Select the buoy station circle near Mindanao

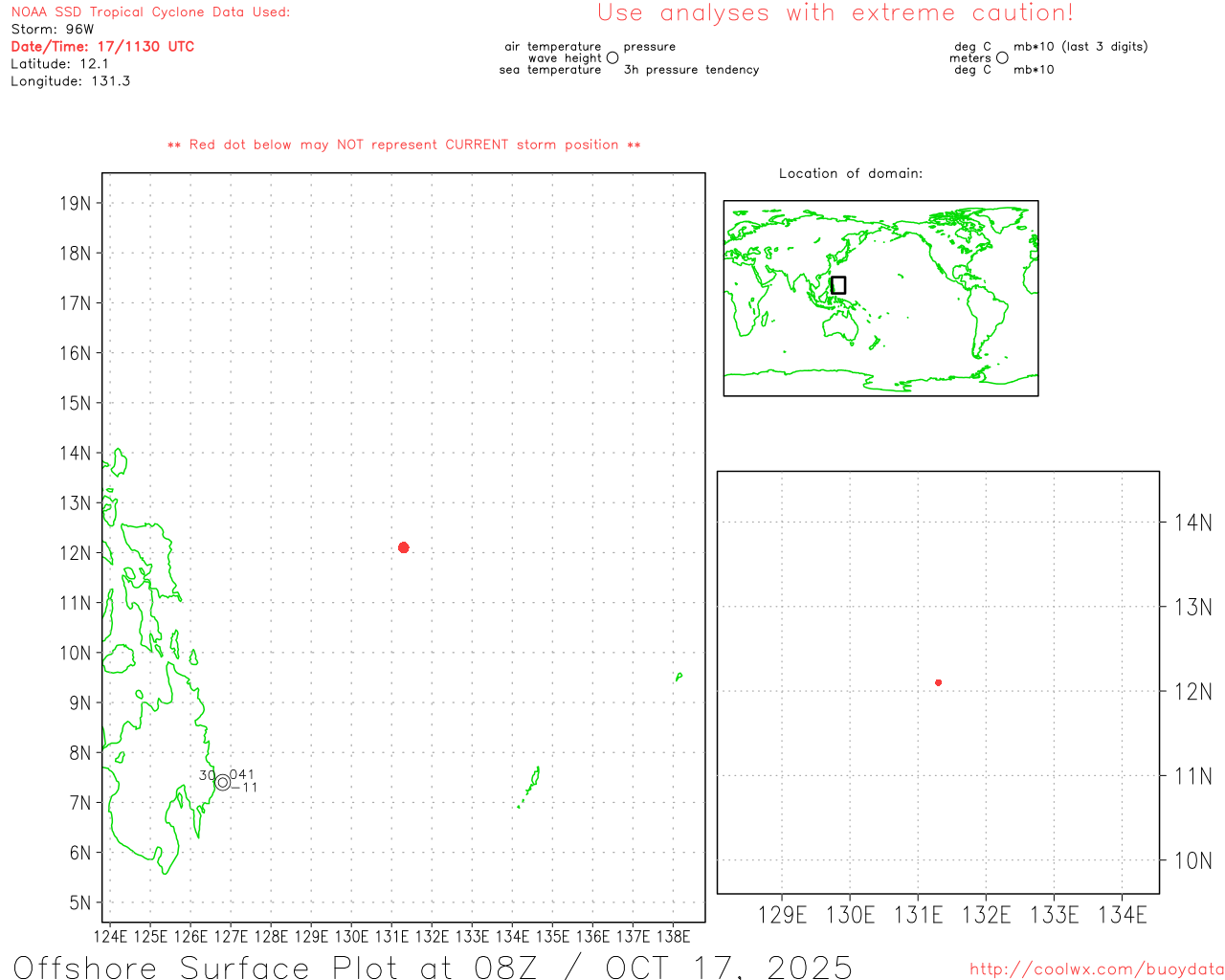(223, 782)
